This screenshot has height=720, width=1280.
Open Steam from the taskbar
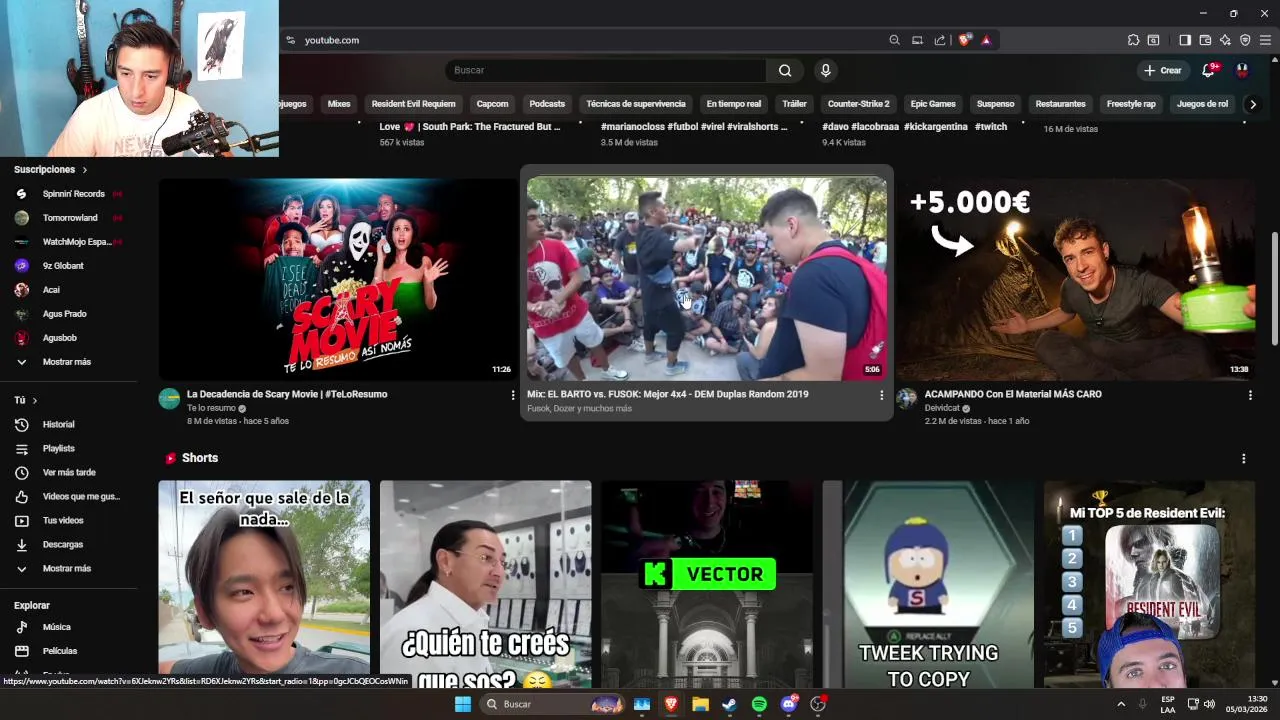[730, 704]
